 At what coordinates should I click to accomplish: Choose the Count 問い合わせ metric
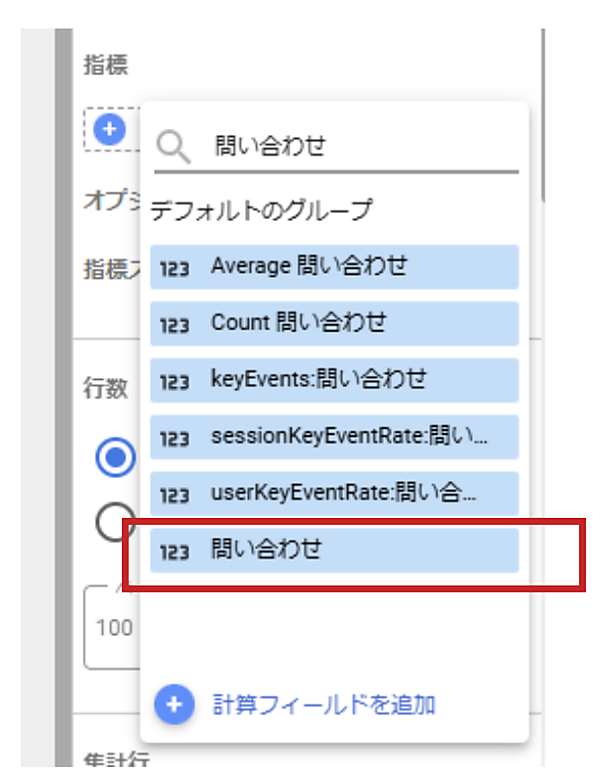click(x=299, y=323)
